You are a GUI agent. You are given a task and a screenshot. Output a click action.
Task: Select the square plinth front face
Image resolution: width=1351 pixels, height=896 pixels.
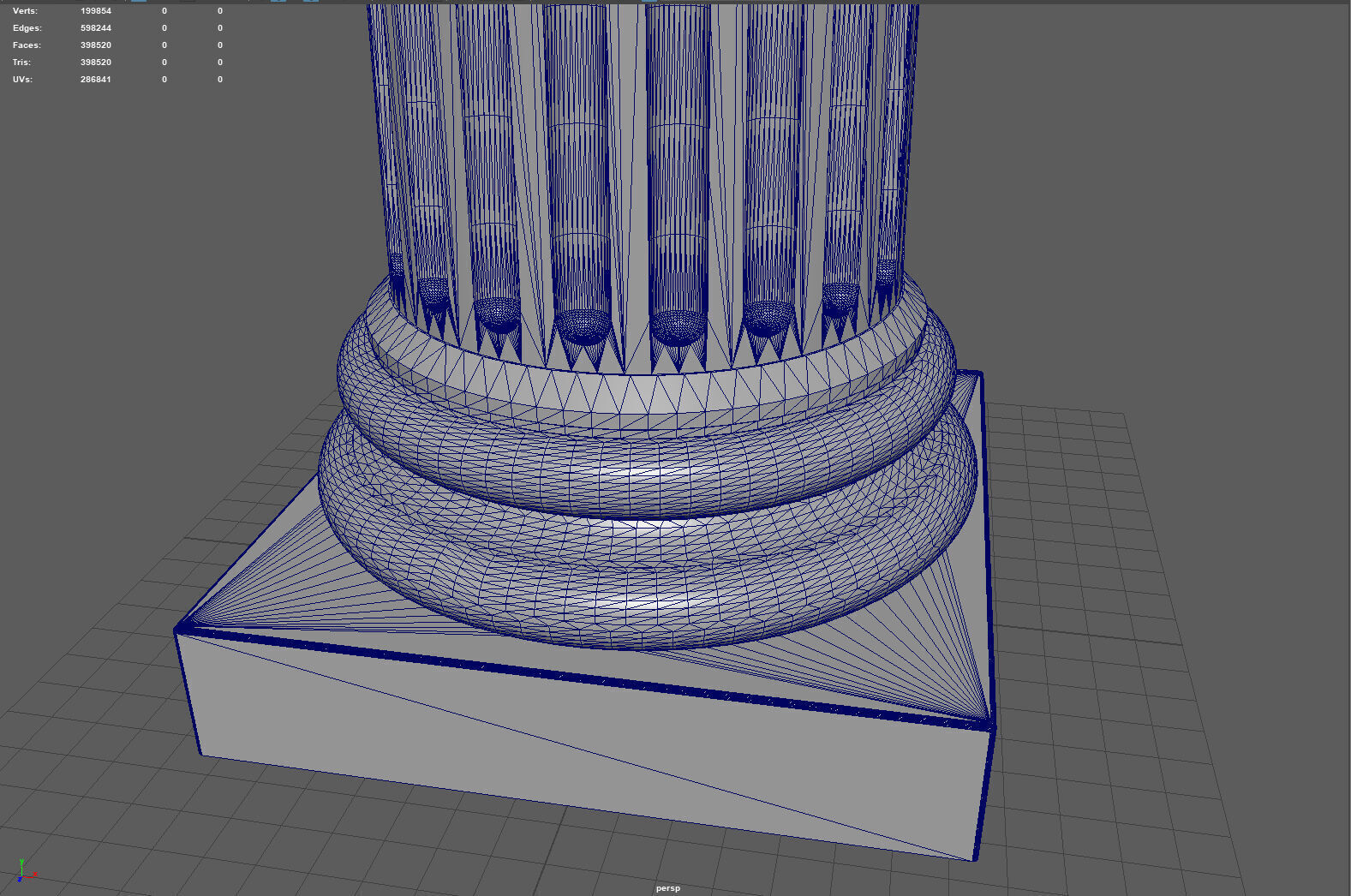[x=583, y=745]
